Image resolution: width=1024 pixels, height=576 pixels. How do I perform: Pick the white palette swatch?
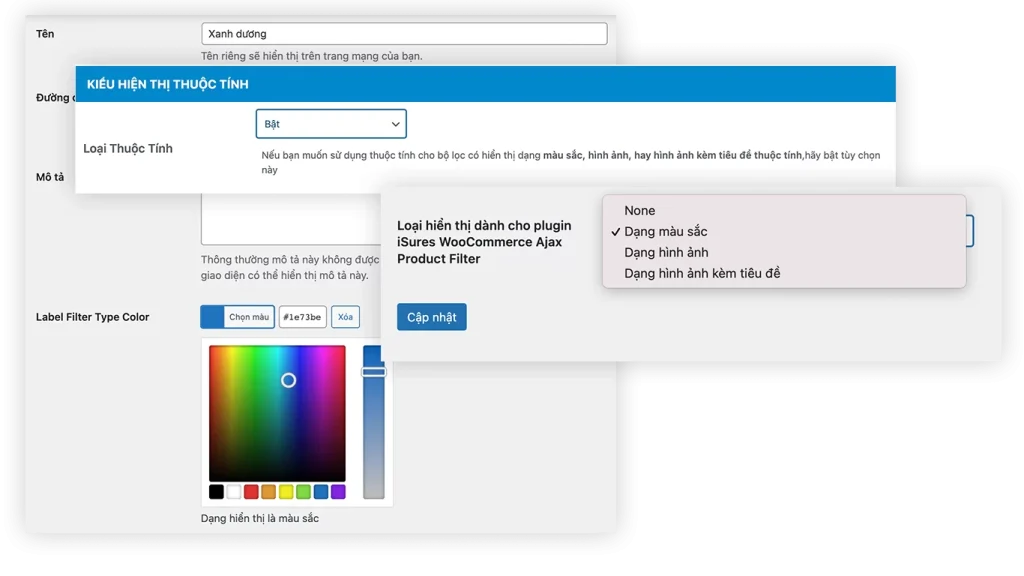pyautogui.click(x=234, y=492)
